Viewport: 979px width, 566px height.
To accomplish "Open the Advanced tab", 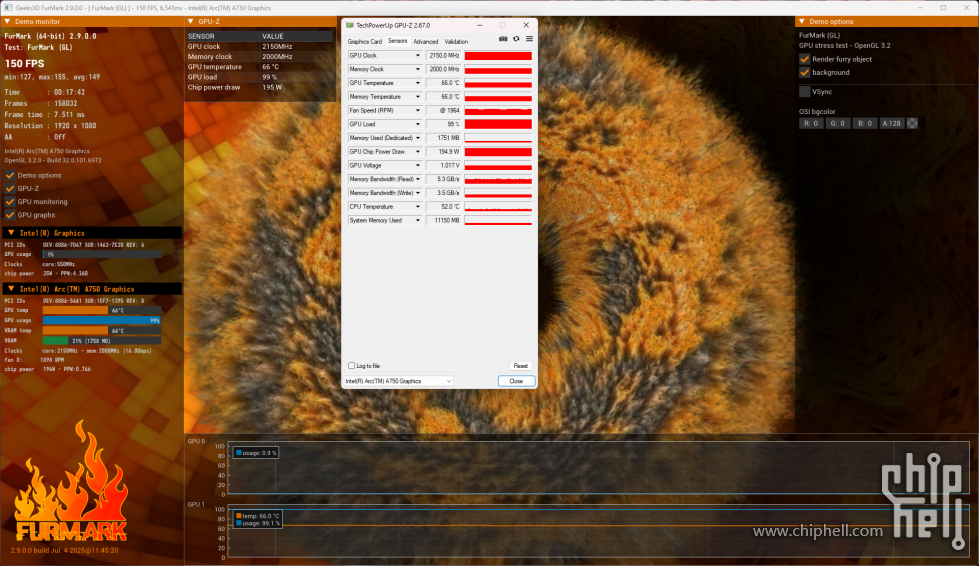I will point(426,42).
